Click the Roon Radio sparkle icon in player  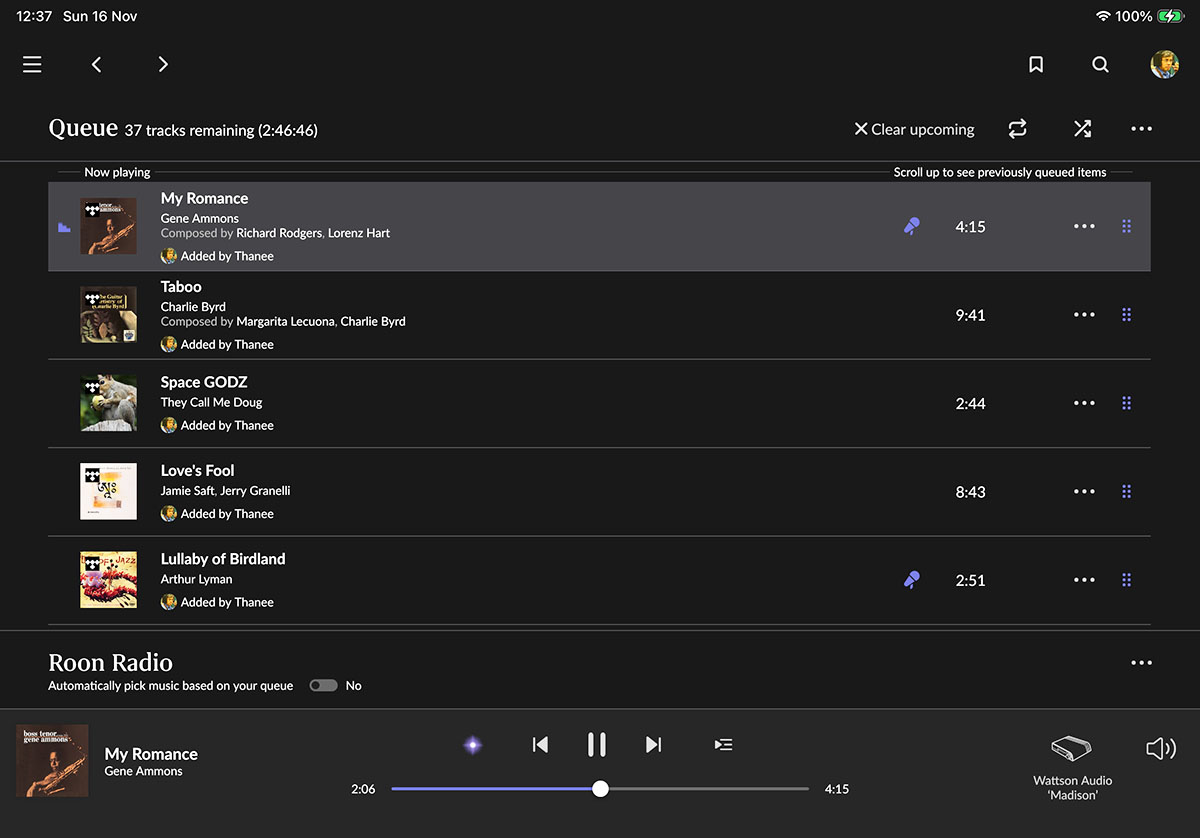click(x=473, y=745)
